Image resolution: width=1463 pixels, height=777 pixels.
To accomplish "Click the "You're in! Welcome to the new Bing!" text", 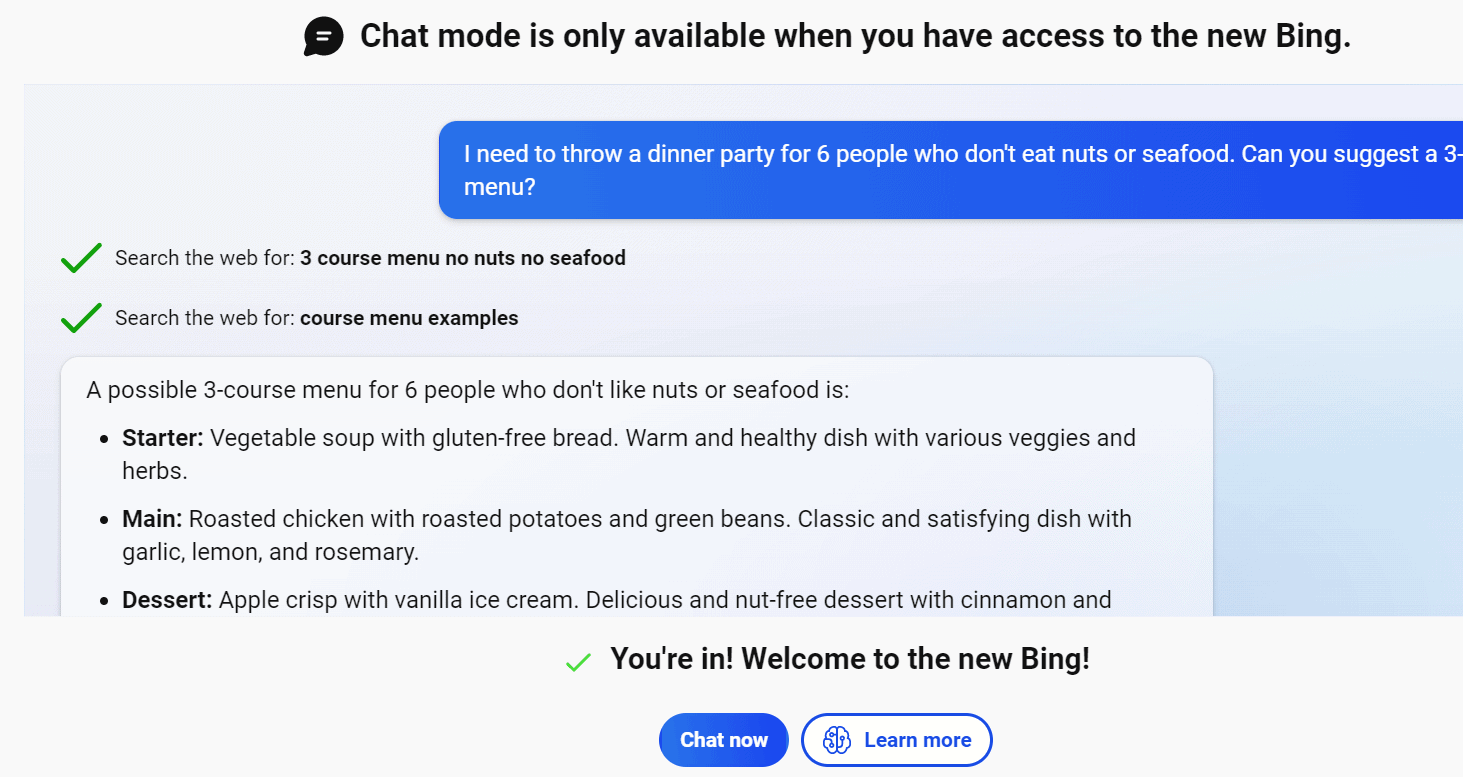I will point(850,659).
